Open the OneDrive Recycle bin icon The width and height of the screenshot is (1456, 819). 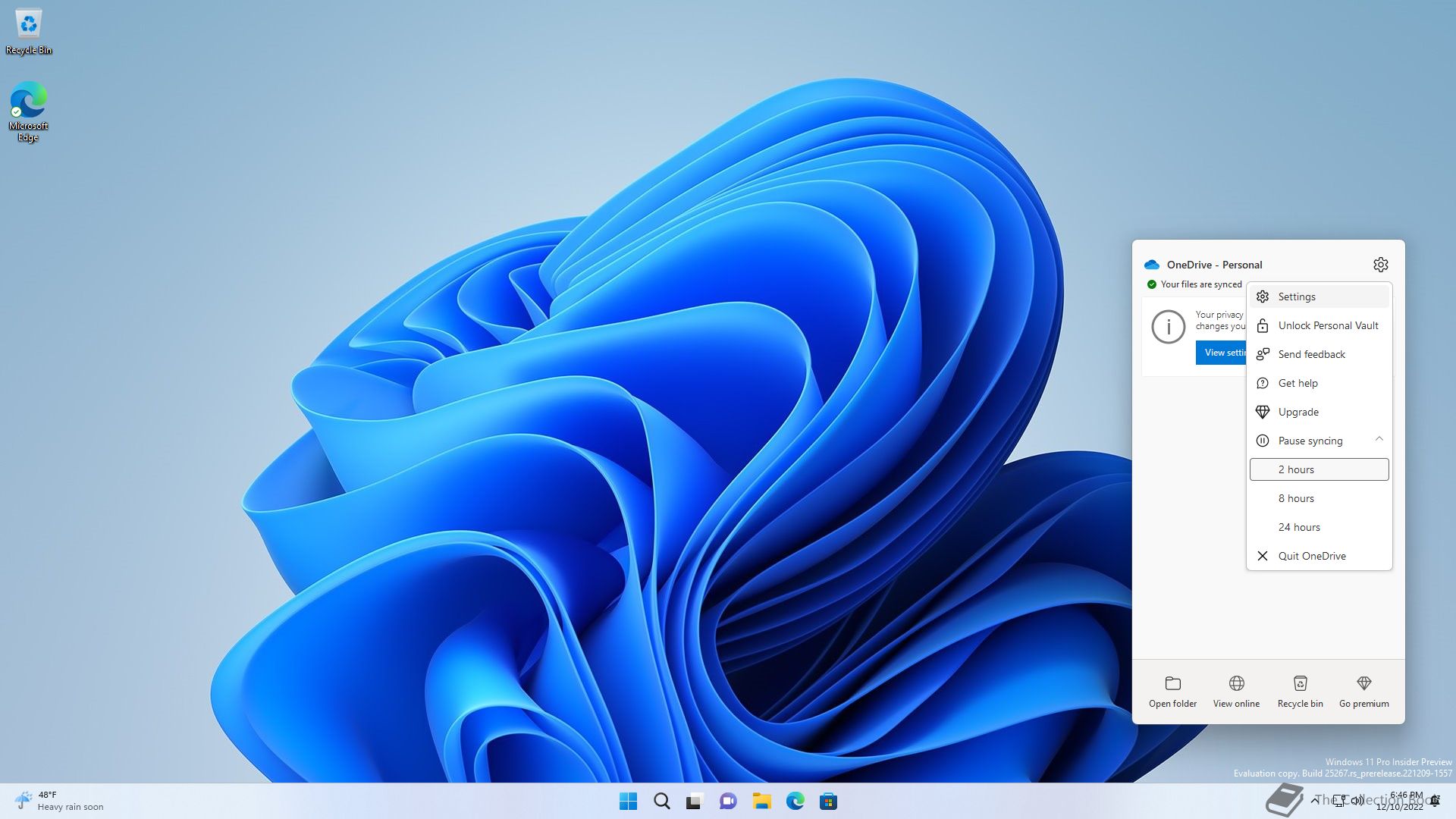coord(1300,683)
